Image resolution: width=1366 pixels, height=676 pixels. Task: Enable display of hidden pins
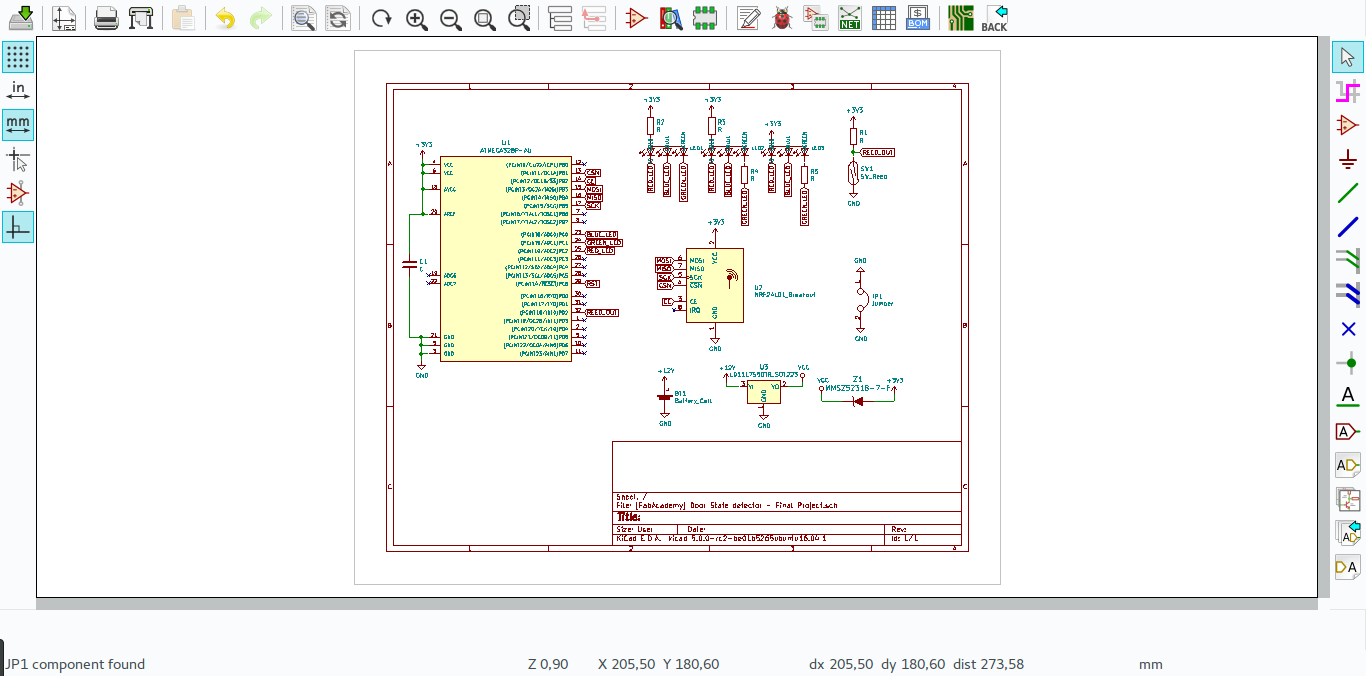click(17, 193)
